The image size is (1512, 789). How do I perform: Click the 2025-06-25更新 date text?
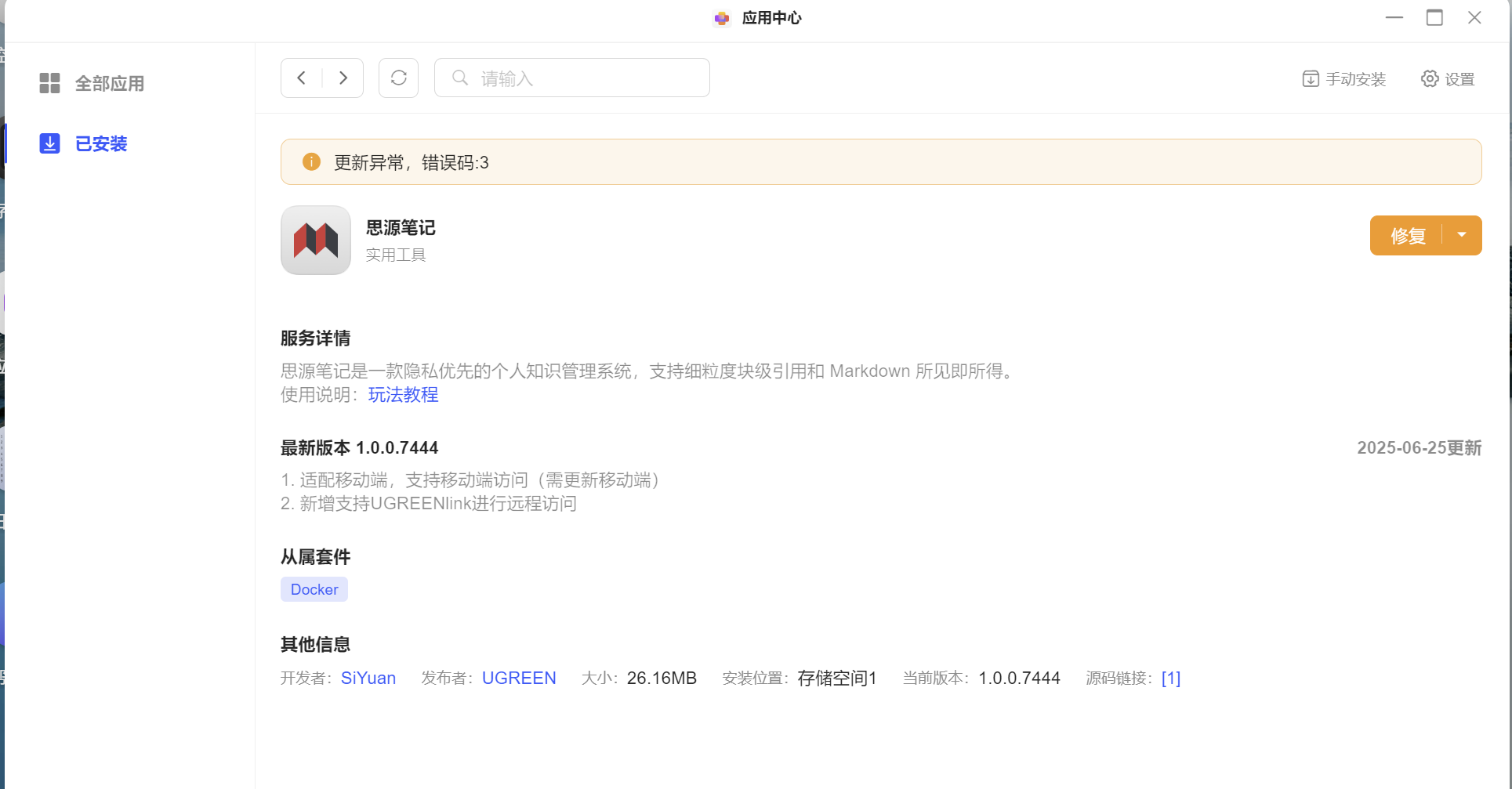coord(1420,448)
